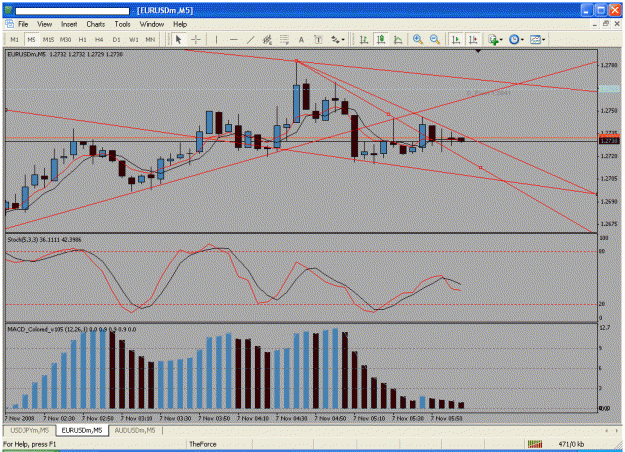Screen dimensions: 625x452
Task: Select the arrow cursor tool
Action: pos(178,39)
